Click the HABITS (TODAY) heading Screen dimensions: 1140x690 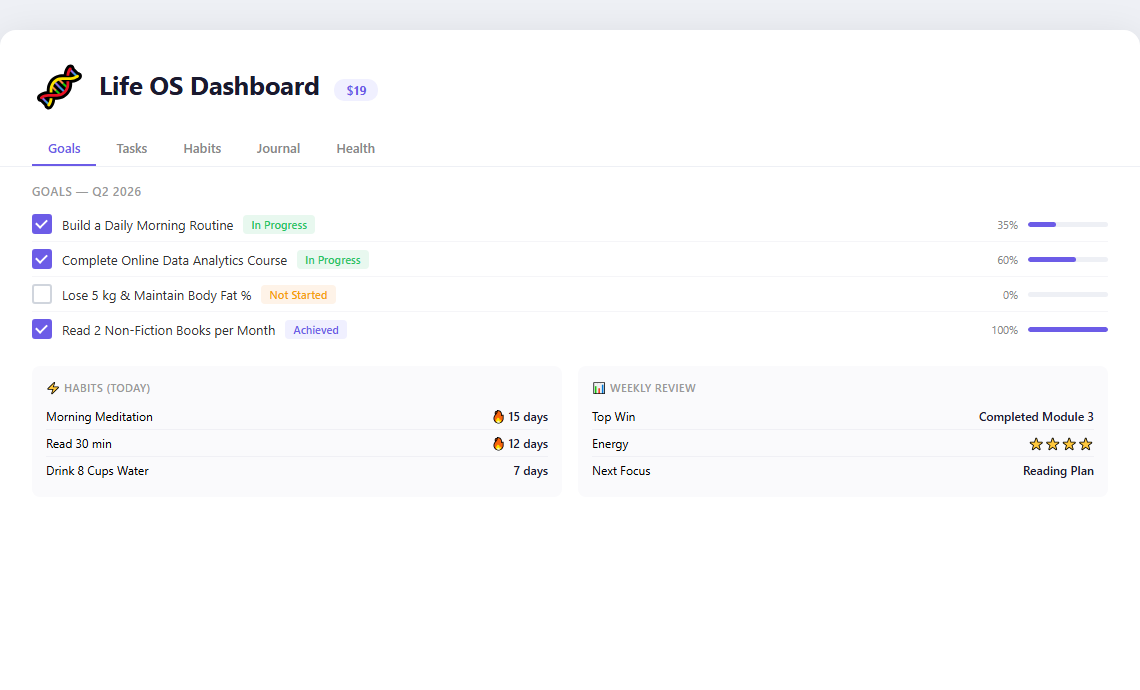pyautogui.click(x=107, y=388)
